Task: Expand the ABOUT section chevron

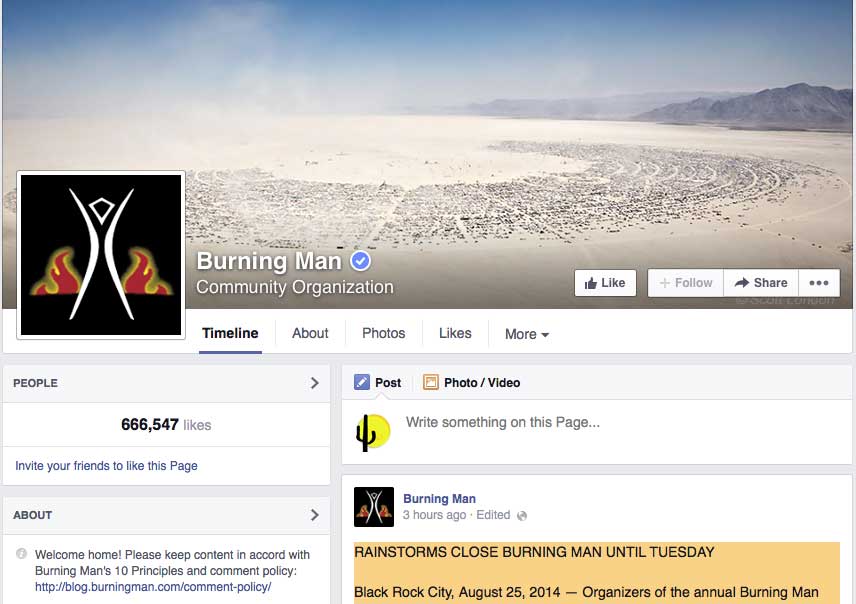Action: pyautogui.click(x=314, y=515)
